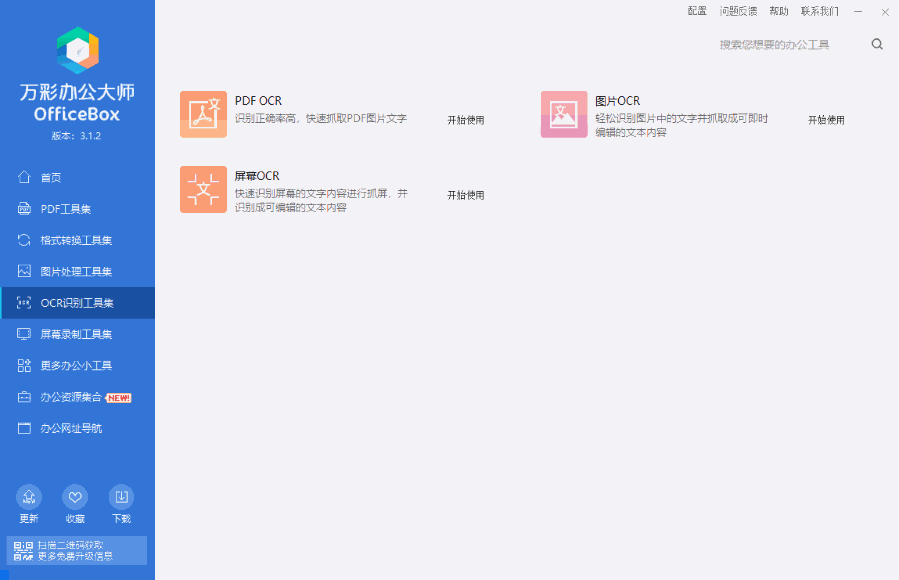Select the PDF OCR tool icon
The image size is (899, 580).
click(203, 113)
